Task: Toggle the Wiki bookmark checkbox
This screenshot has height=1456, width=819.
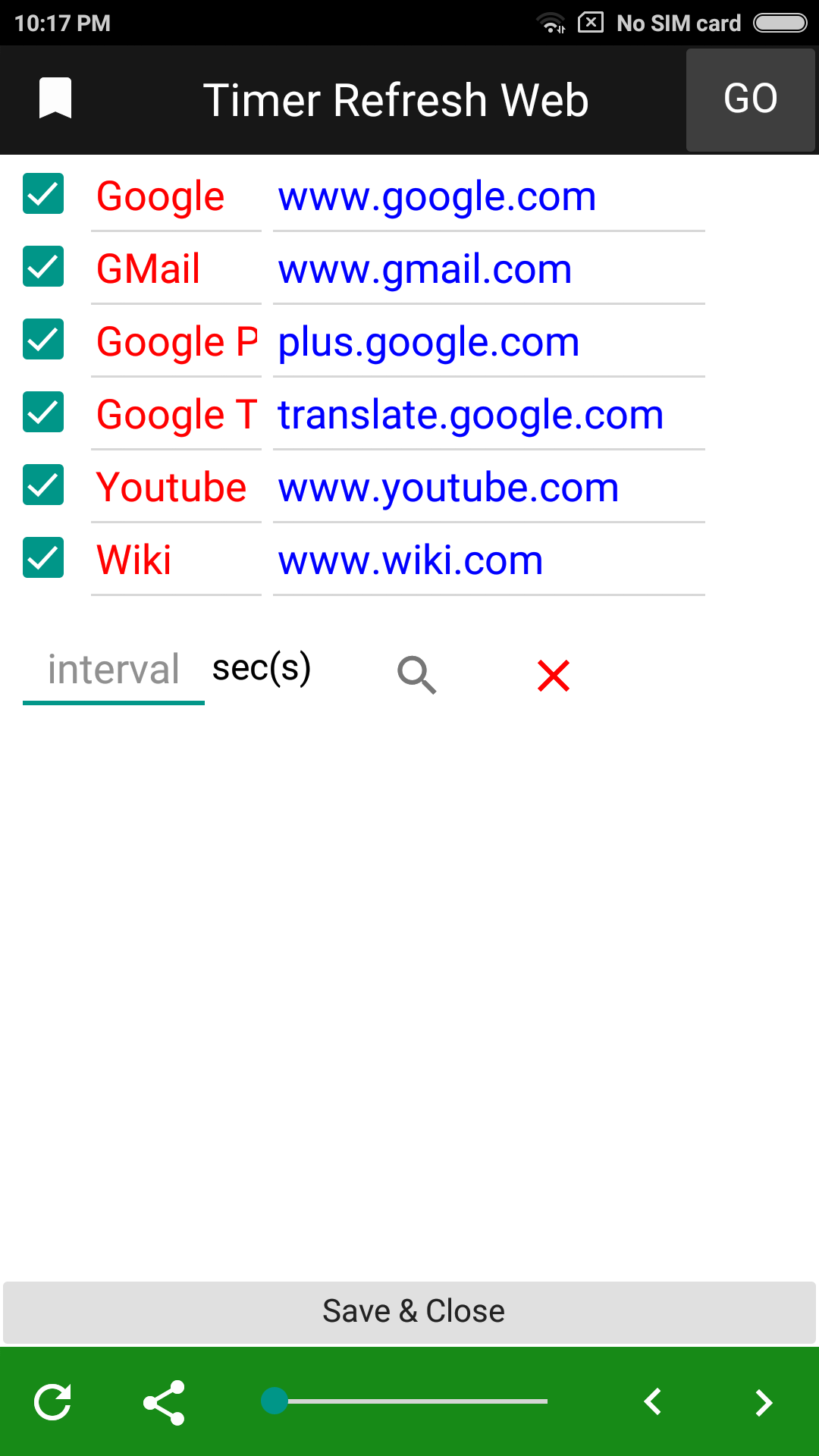Action: 43,558
